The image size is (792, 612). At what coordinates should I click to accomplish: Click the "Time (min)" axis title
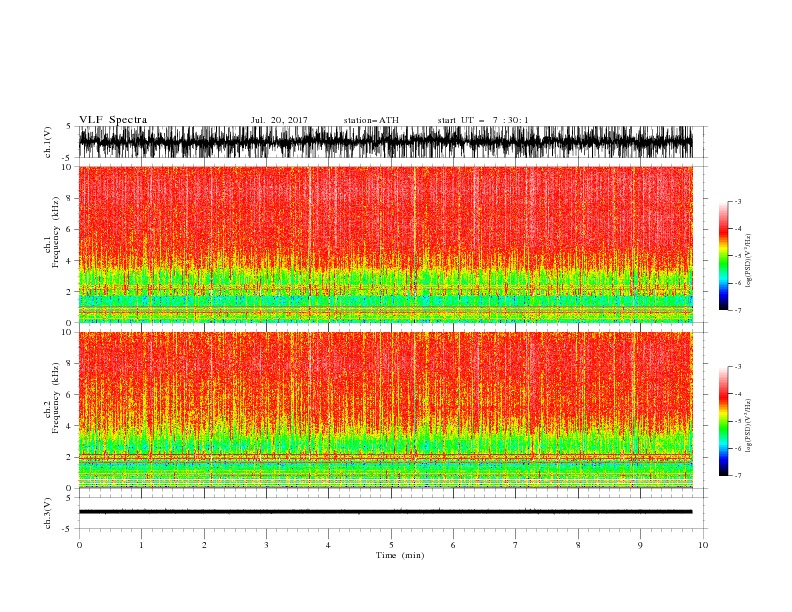tap(400, 555)
